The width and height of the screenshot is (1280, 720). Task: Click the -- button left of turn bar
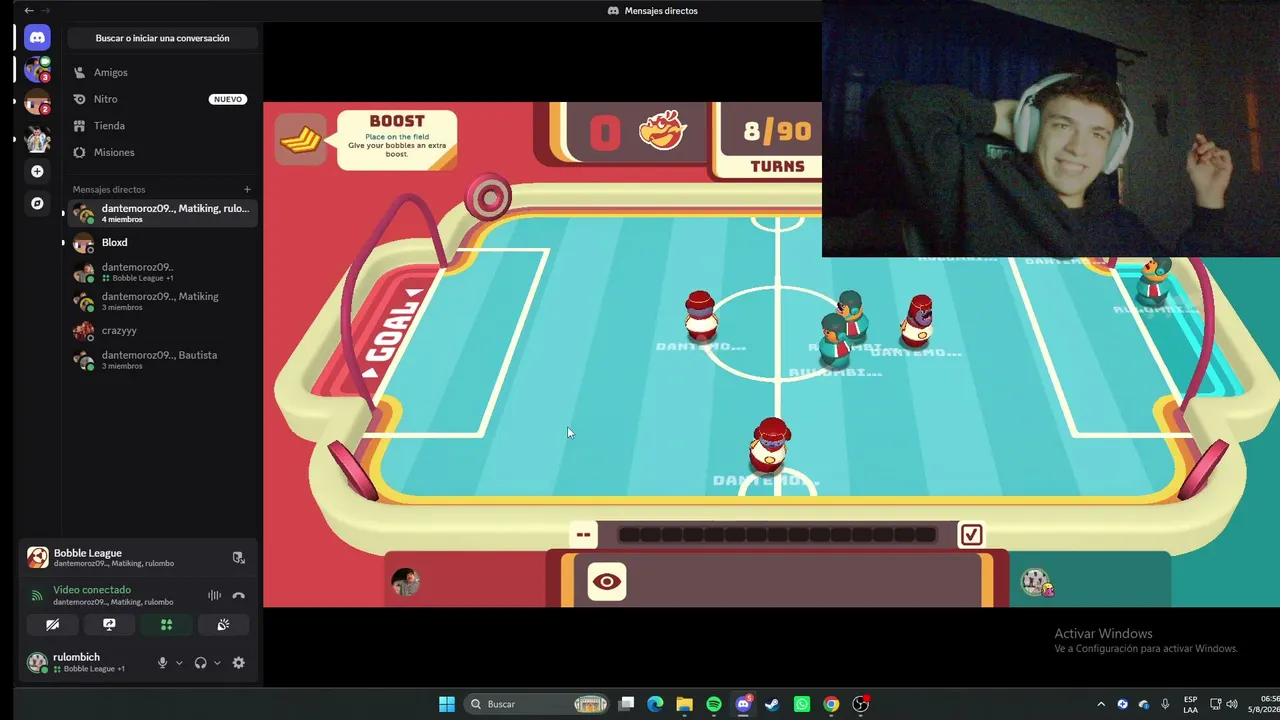coord(583,535)
